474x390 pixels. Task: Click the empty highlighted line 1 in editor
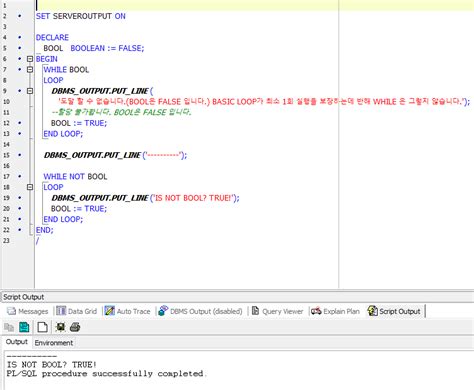(x=255, y=5)
